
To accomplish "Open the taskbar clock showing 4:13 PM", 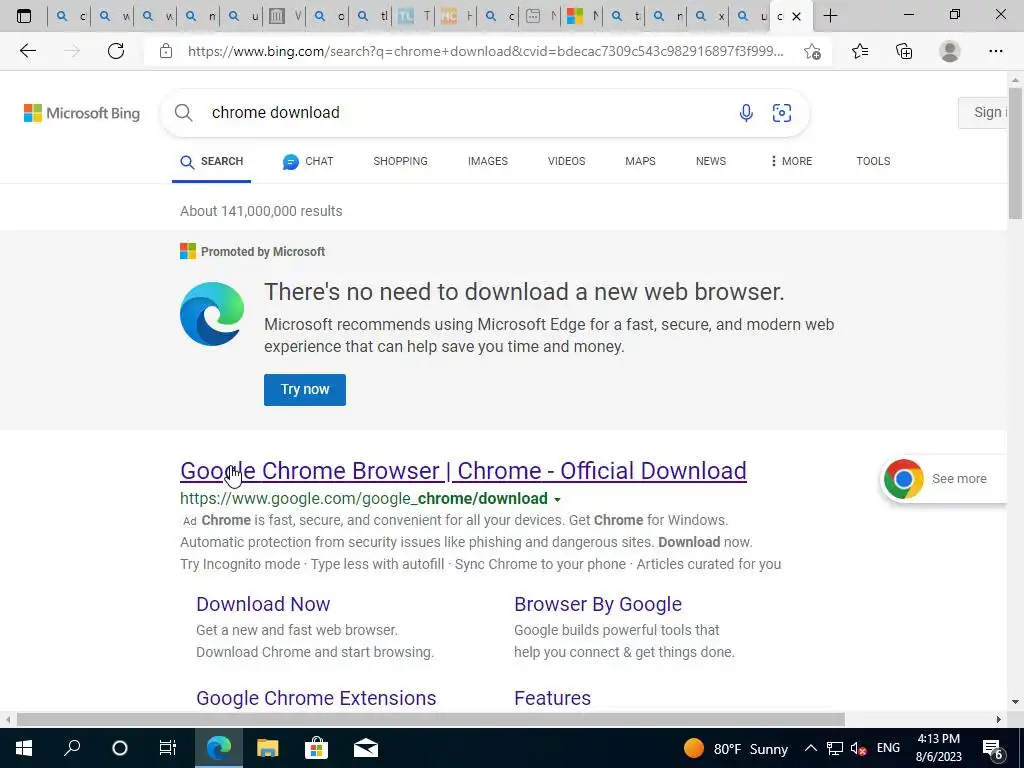I will click(938, 748).
